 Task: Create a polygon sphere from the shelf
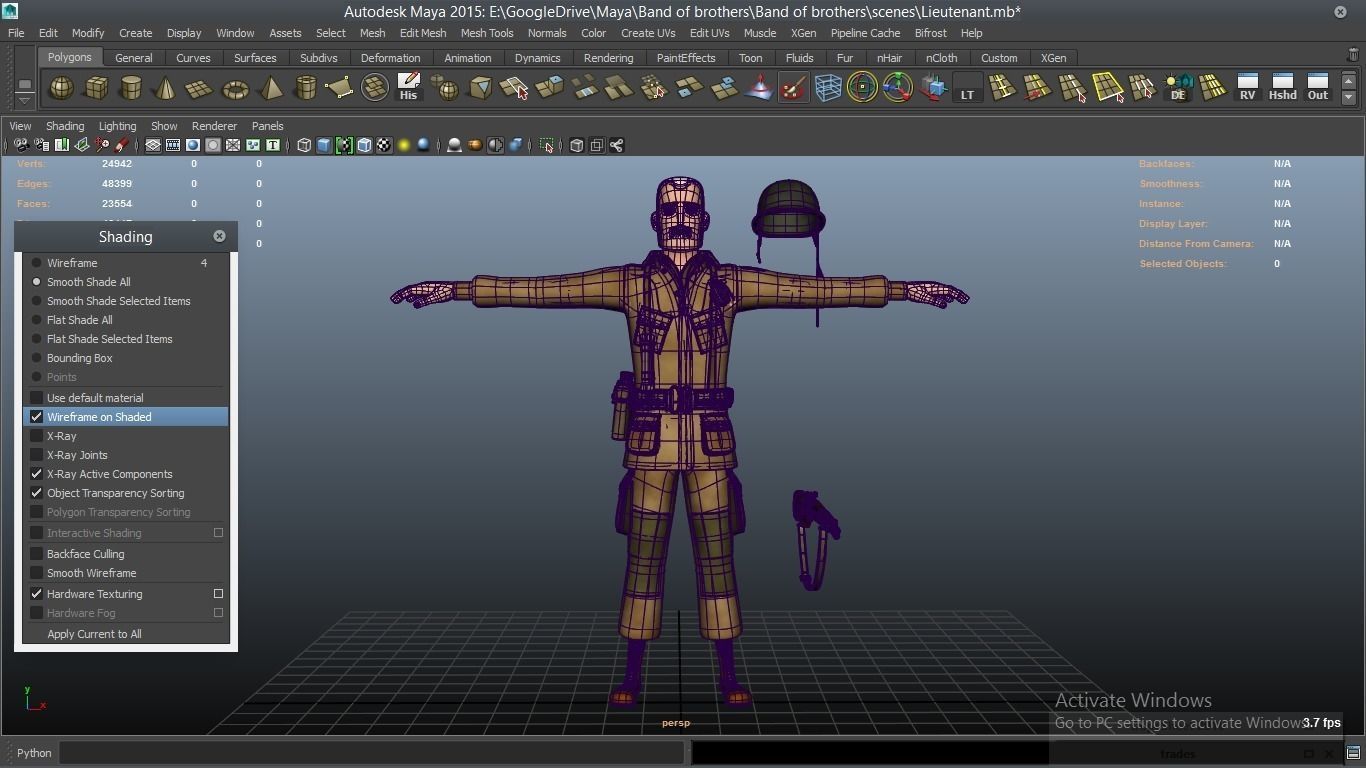click(x=62, y=88)
